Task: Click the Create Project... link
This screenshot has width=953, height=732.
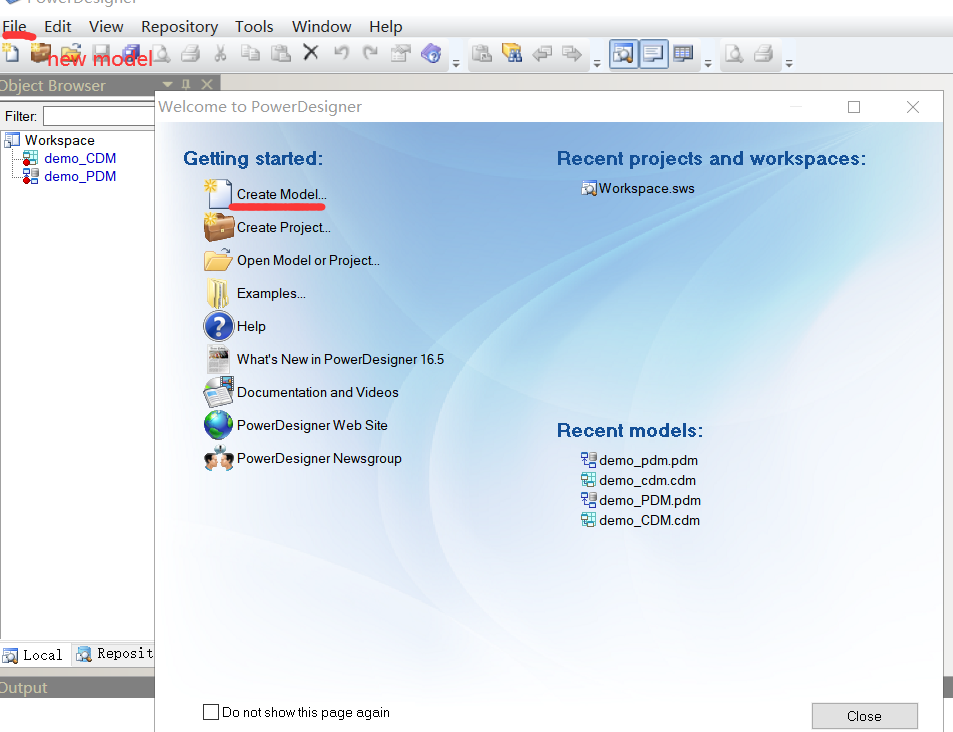Action: click(284, 227)
